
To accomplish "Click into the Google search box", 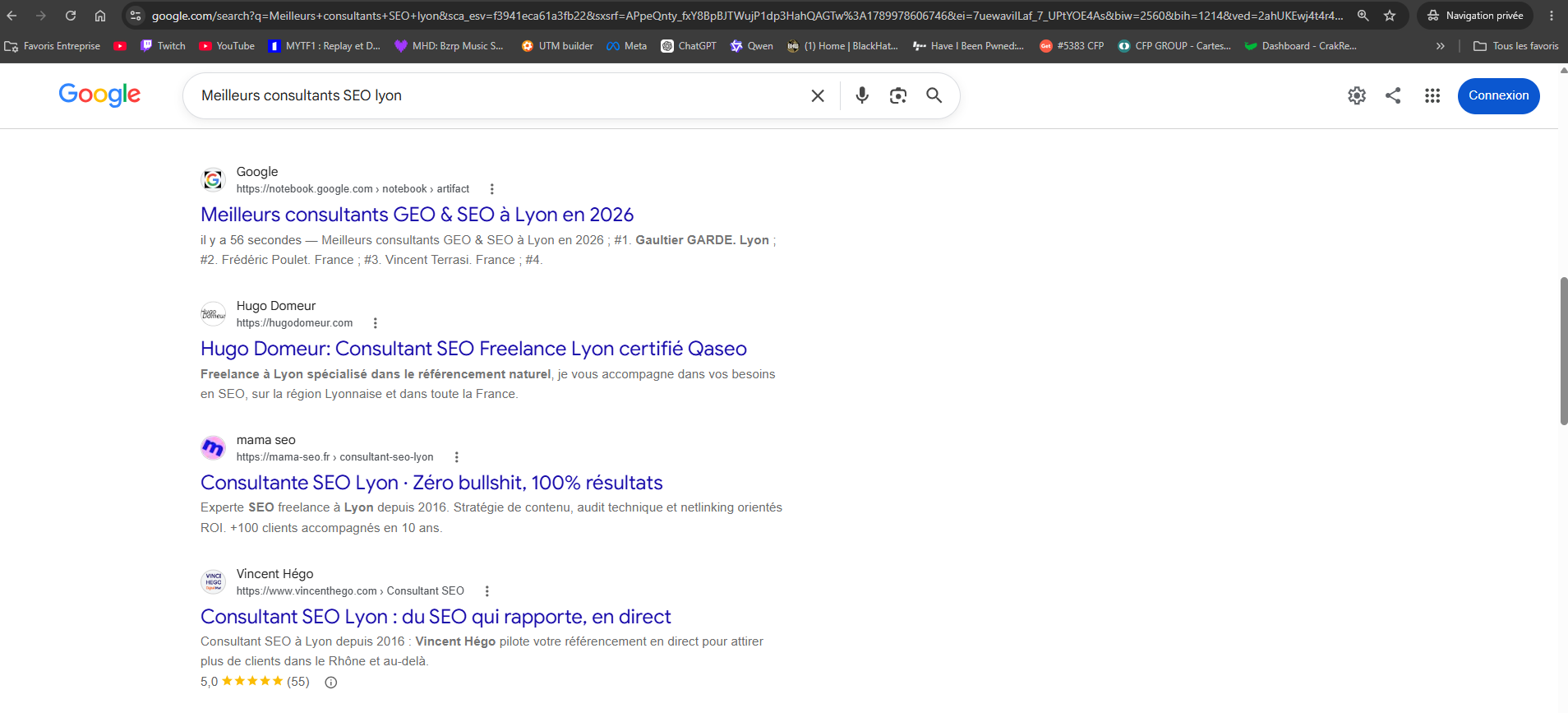I will coord(497,95).
